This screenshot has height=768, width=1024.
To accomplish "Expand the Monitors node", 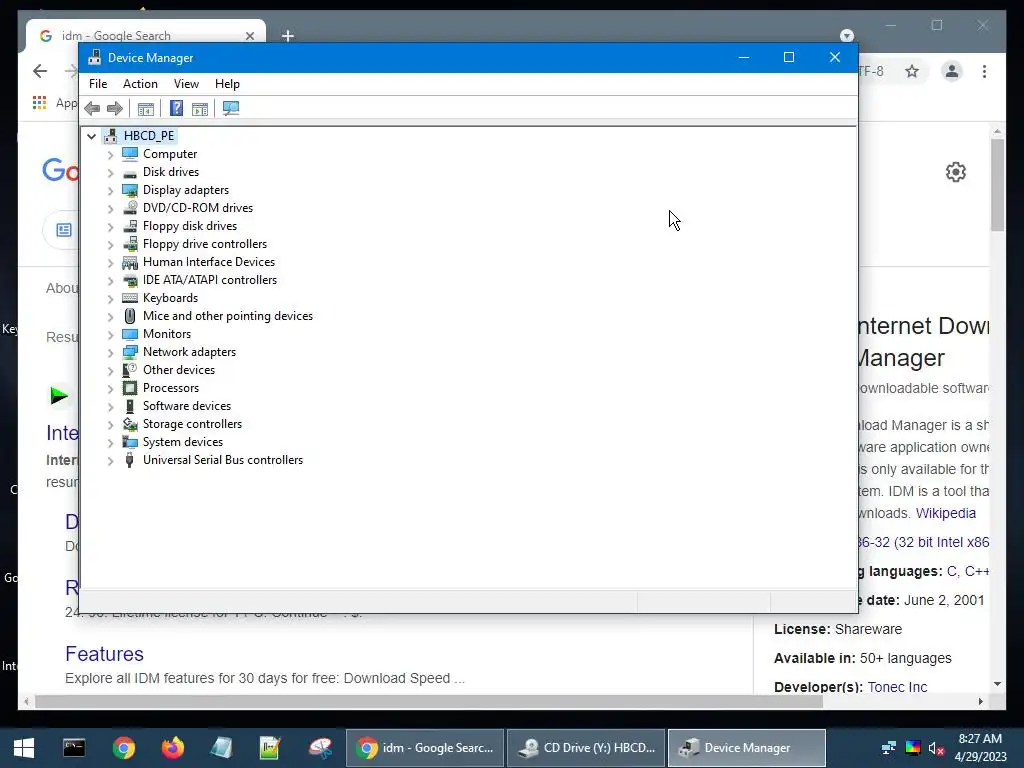I will pyautogui.click(x=110, y=334).
